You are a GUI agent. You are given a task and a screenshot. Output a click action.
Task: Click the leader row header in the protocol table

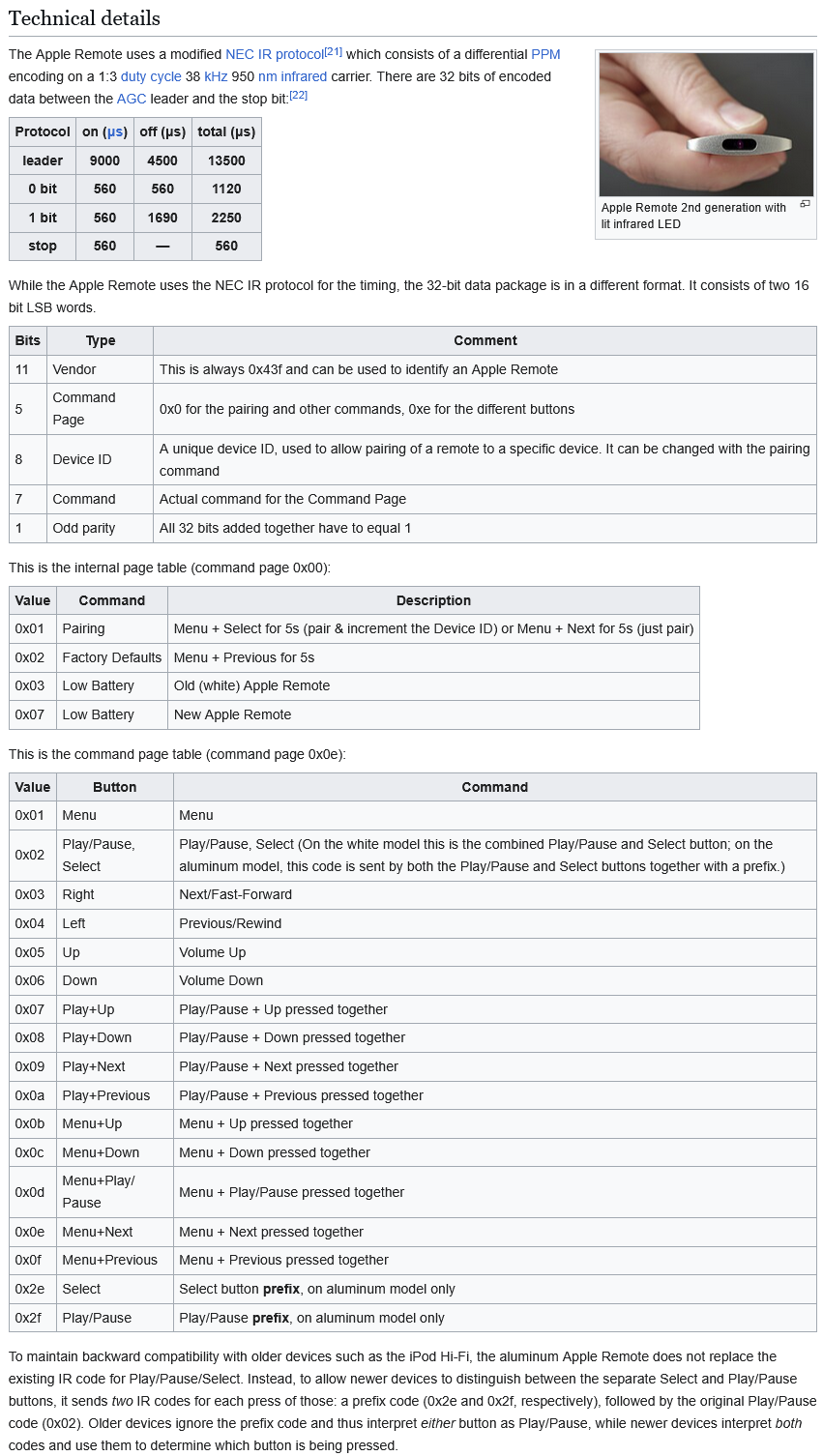[43, 160]
